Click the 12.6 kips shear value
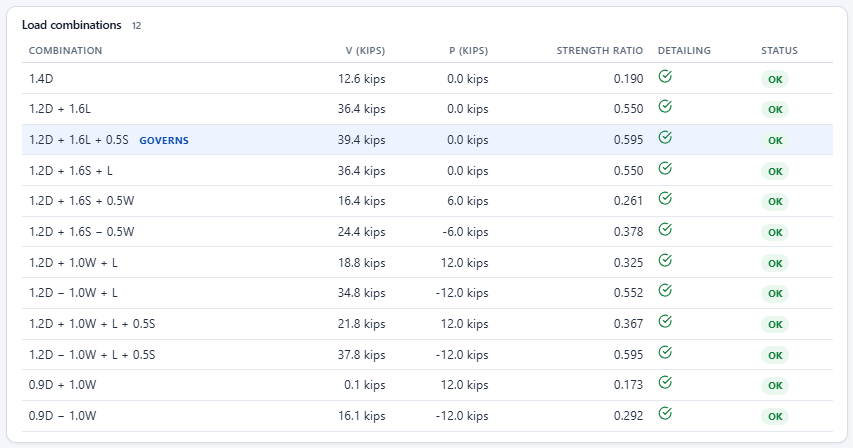This screenshot has width=853, height=448. pos(361,79)
